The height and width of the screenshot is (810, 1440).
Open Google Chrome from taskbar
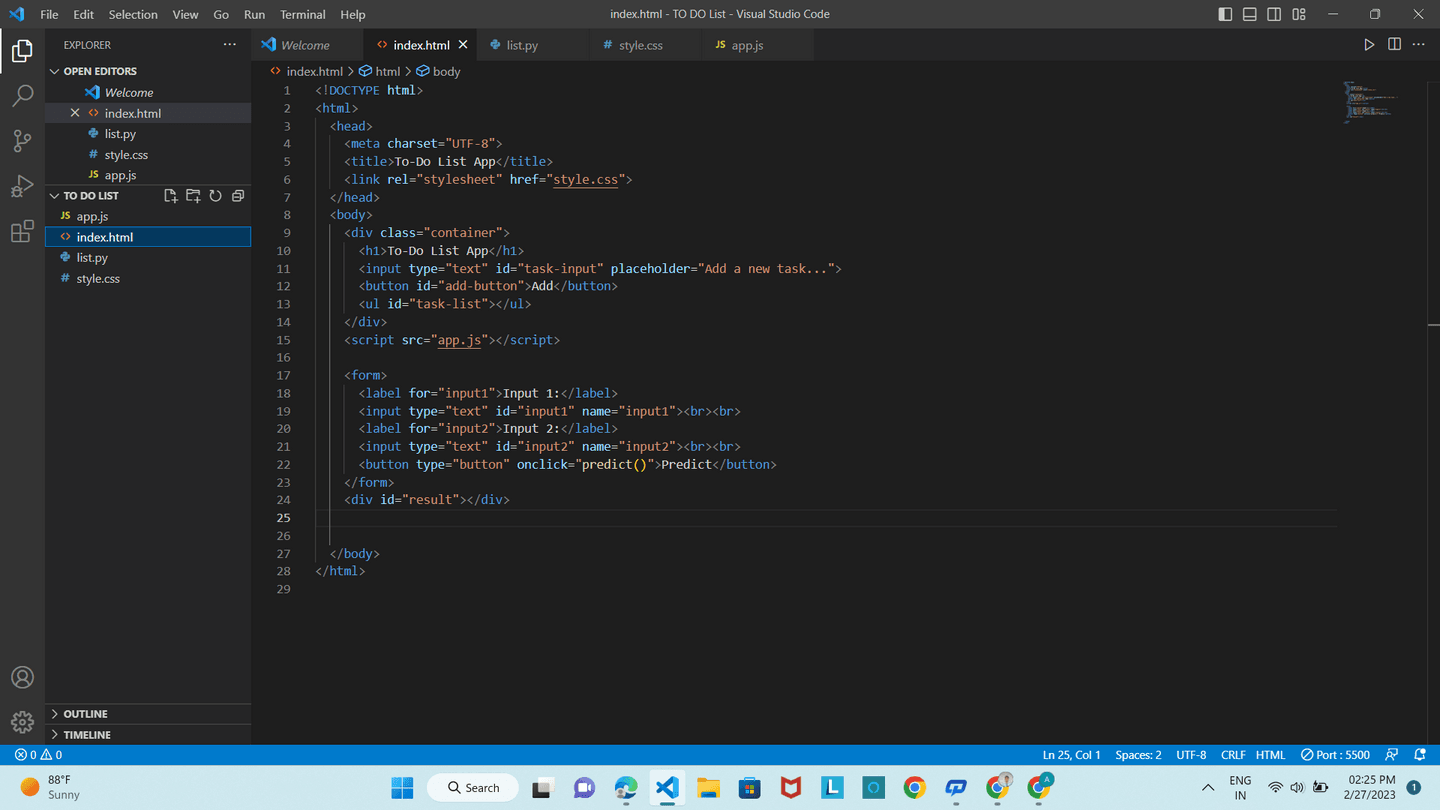click(x=914, y=788)
